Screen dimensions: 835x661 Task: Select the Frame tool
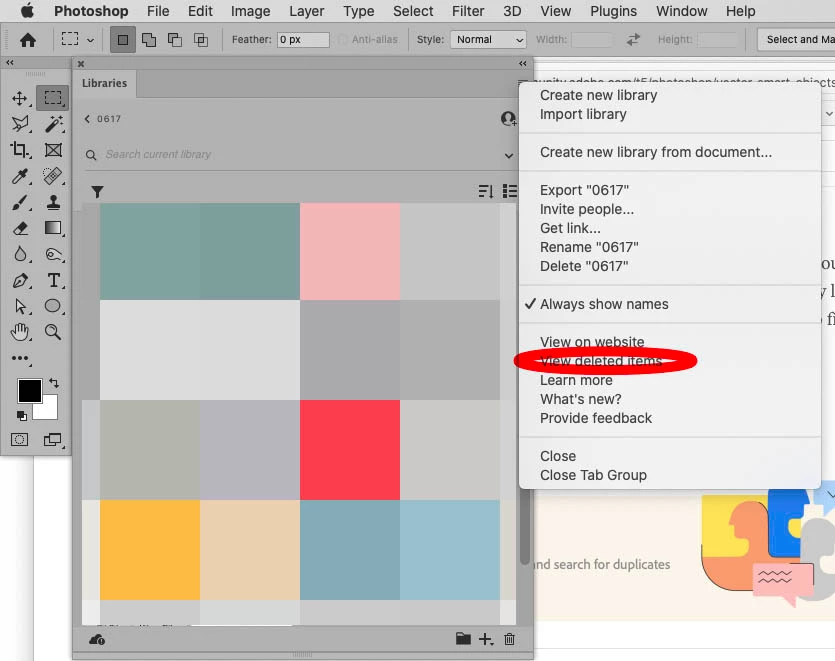pyautogui.click(x=53, y=150)
